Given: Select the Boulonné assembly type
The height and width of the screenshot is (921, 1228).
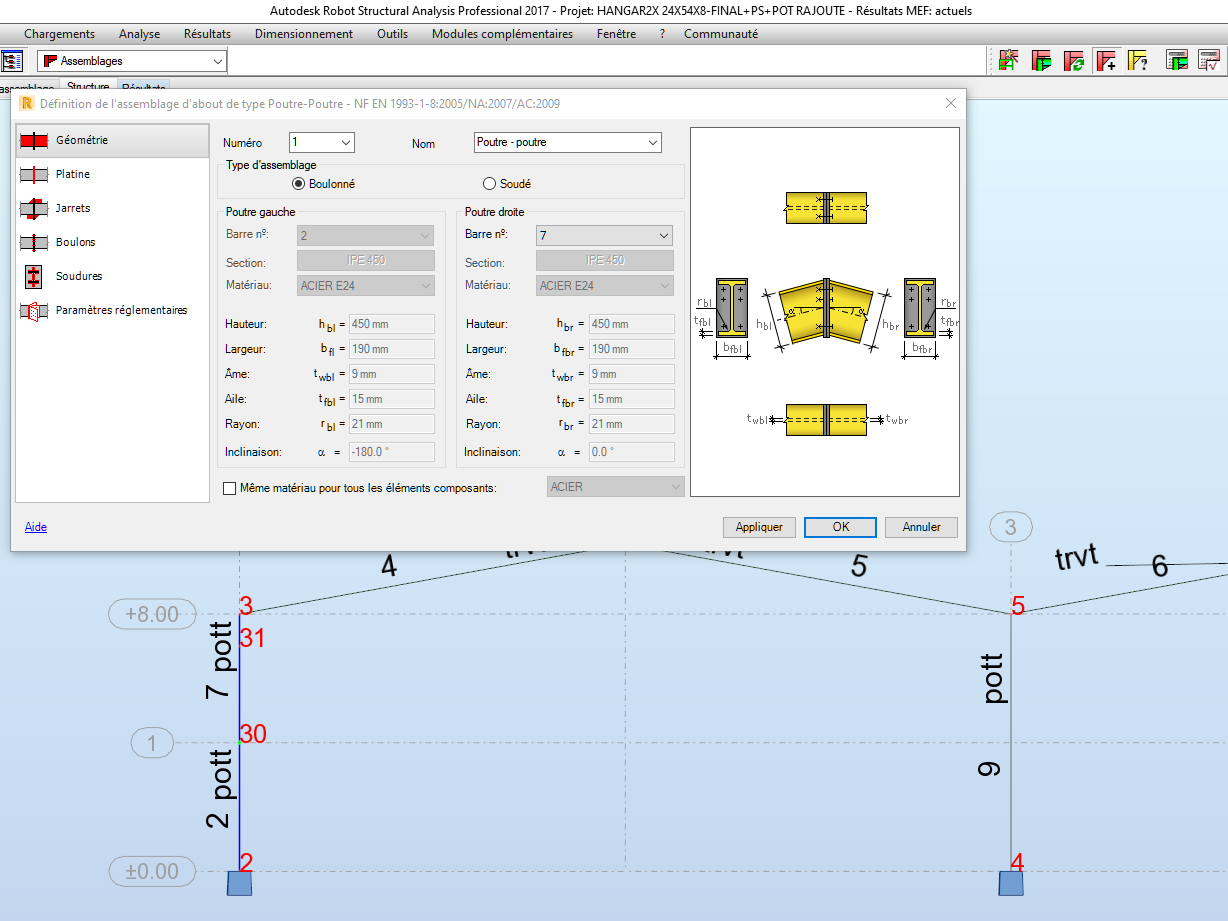Looking at the screenshot, I should point(324,184).
